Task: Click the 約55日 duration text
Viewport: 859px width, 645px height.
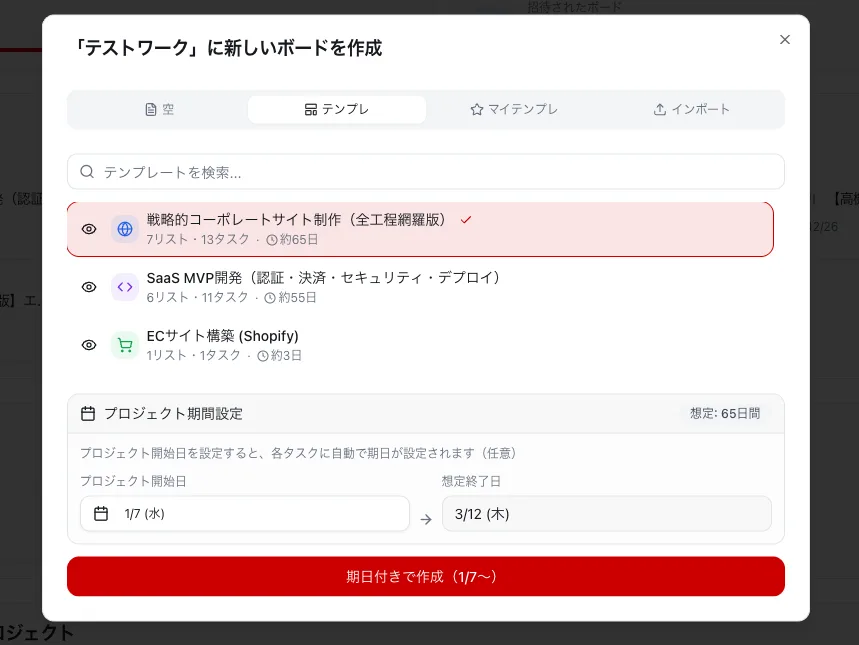Action: pos(297,298)
